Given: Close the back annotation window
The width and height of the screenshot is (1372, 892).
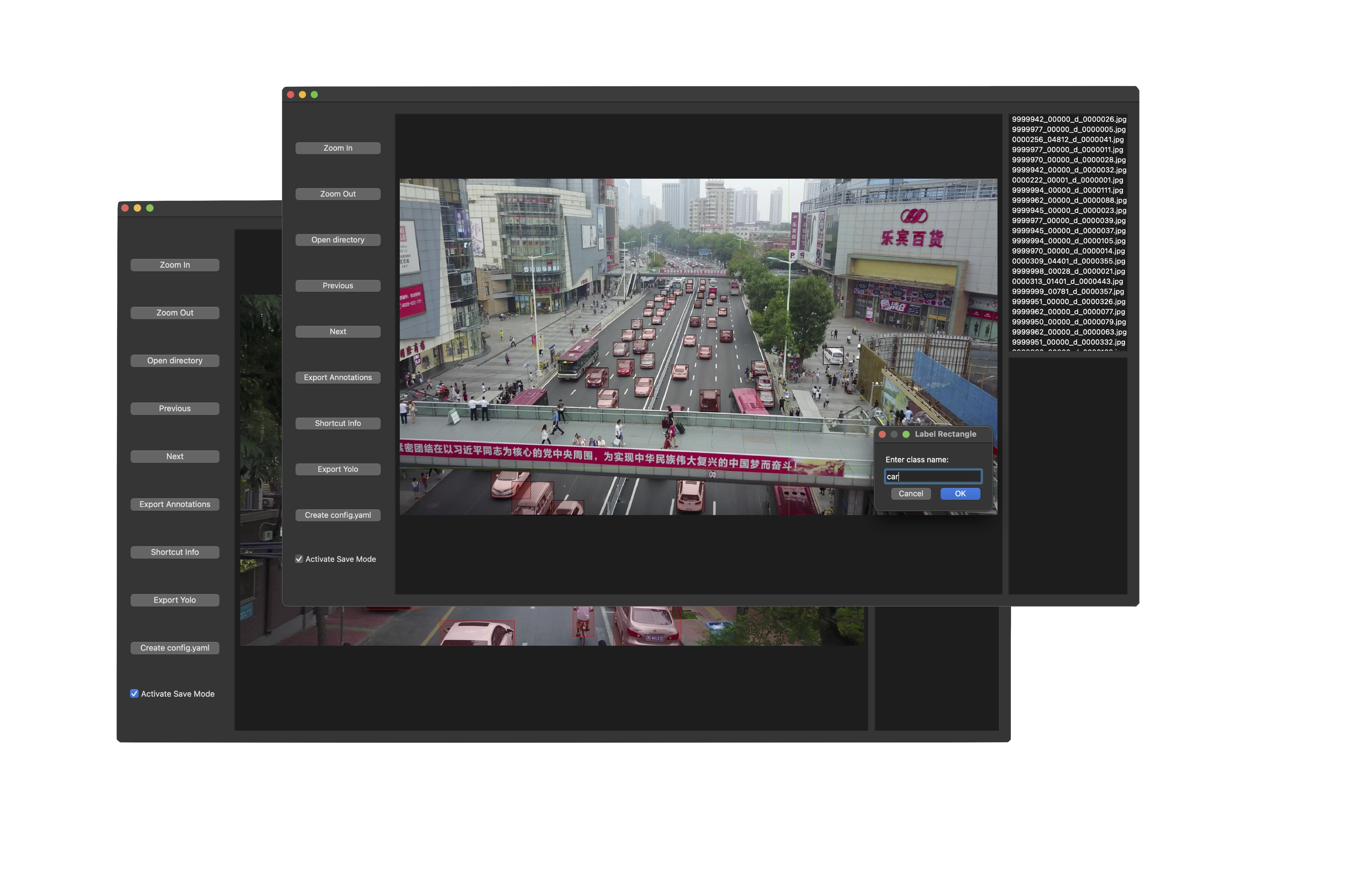Looking at the screenshot, I should pos(125,208).
